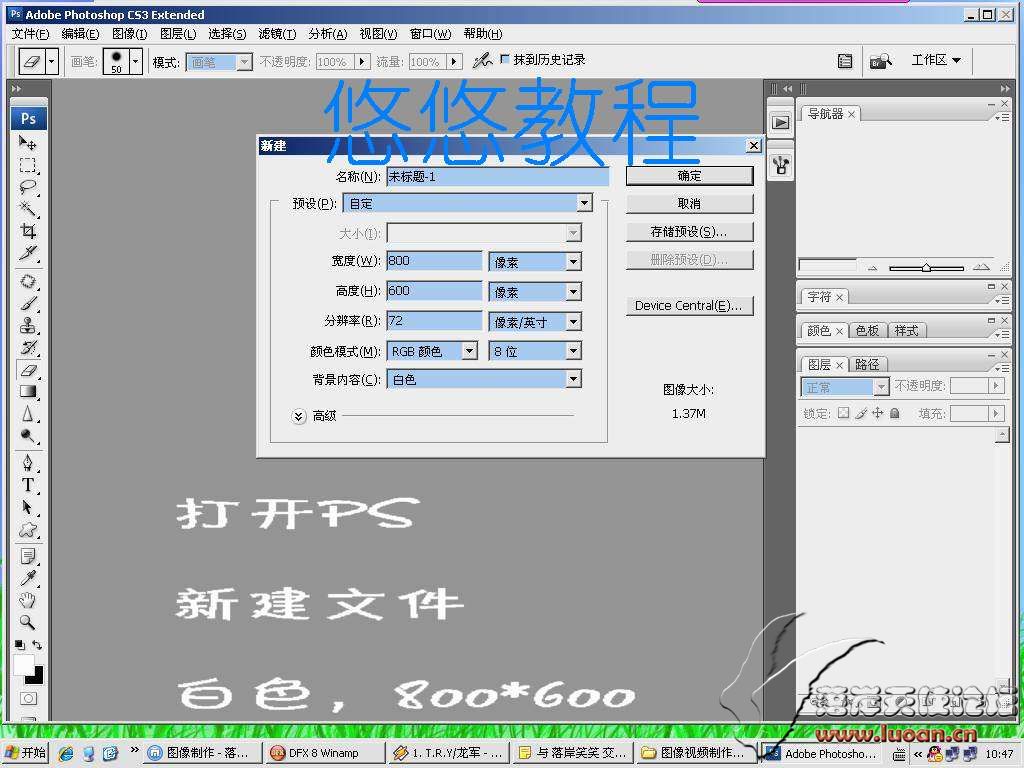
Task: Enable Erase to History checkbox
Action: click(504, 59)
